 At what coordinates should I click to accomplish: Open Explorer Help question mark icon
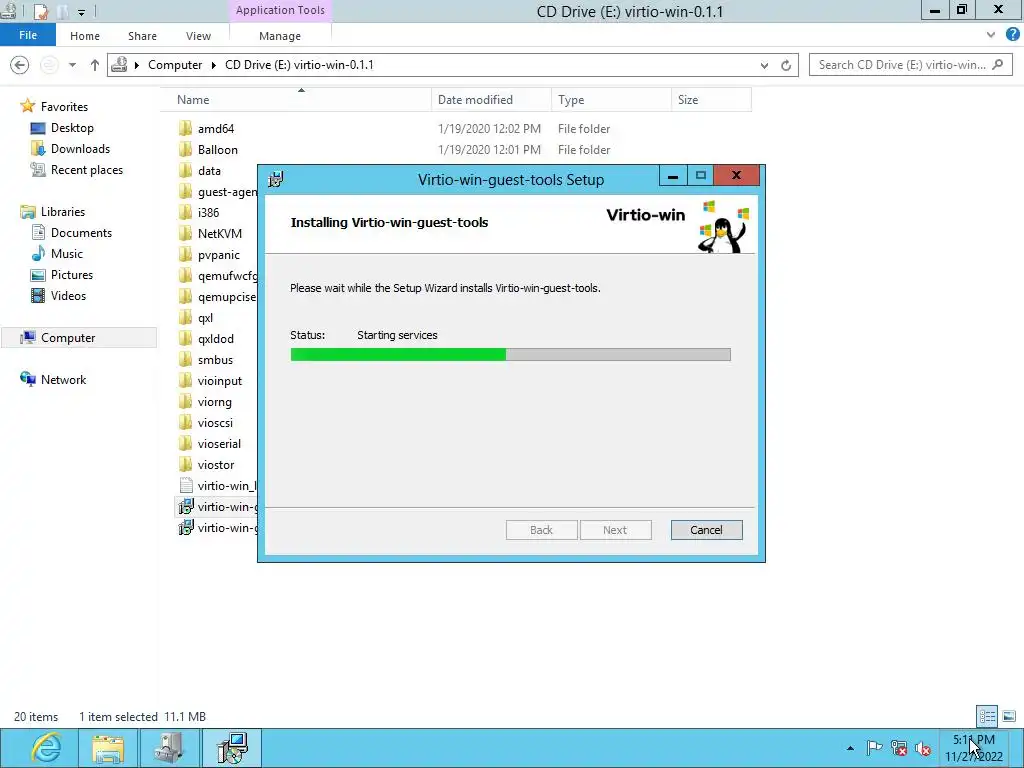[x=1012, y=35]
